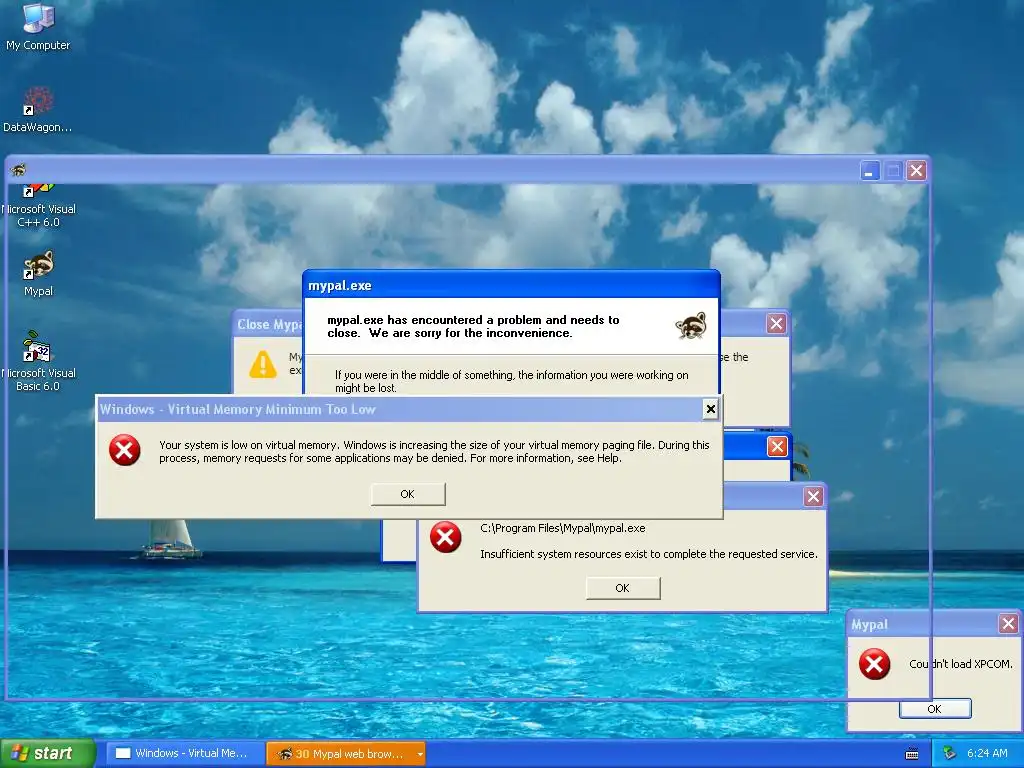Screen dimensions: 1024x768
Task: Click the C:\Program Files\Mypal\mypal.exe path text
Action: (x=563, y=528)
